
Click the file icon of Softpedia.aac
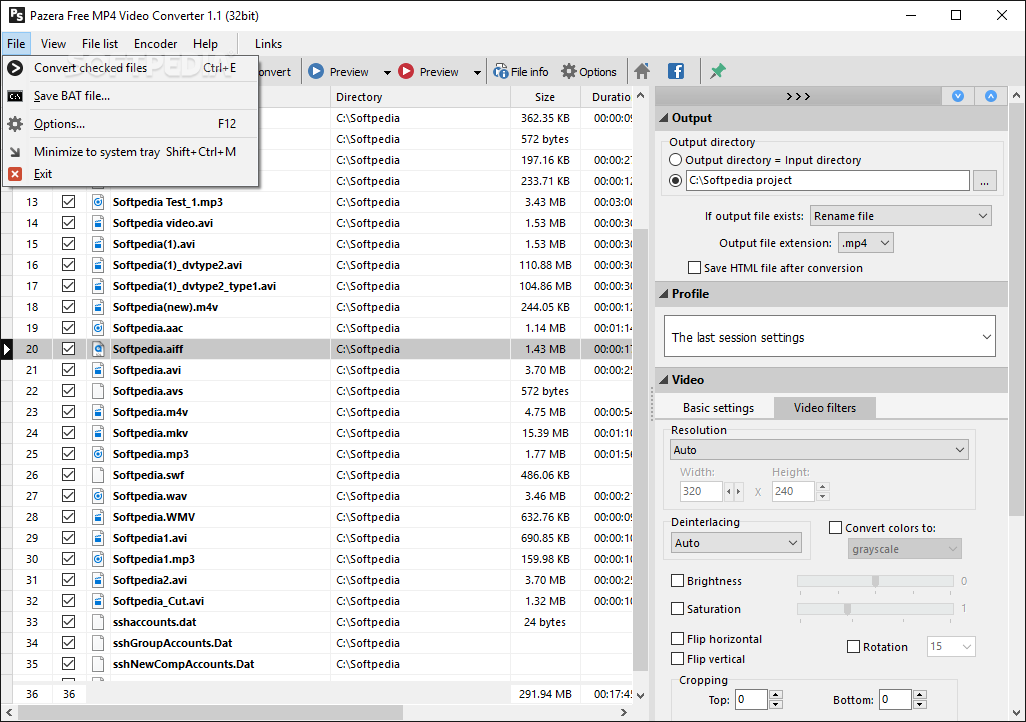[98, 328]
